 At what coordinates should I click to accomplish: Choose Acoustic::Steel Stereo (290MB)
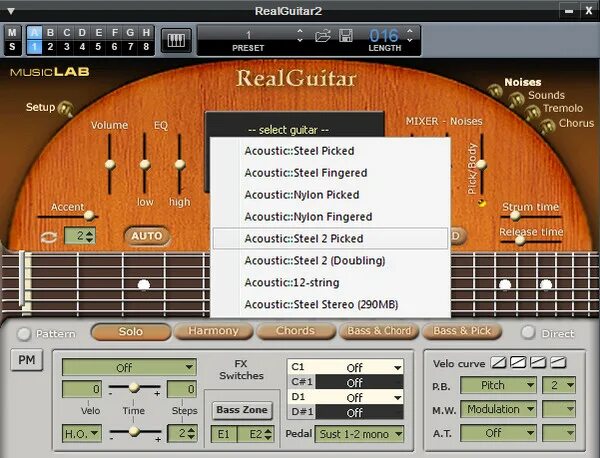330,305
